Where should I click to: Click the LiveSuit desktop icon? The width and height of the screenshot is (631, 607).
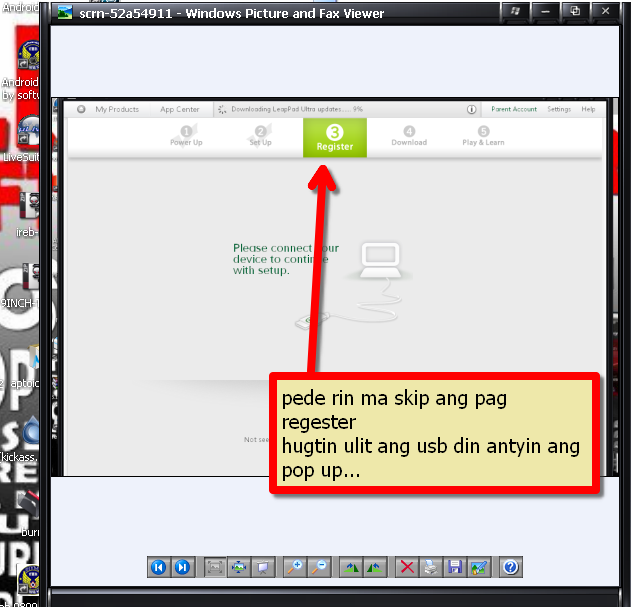[x=25, y=135]
